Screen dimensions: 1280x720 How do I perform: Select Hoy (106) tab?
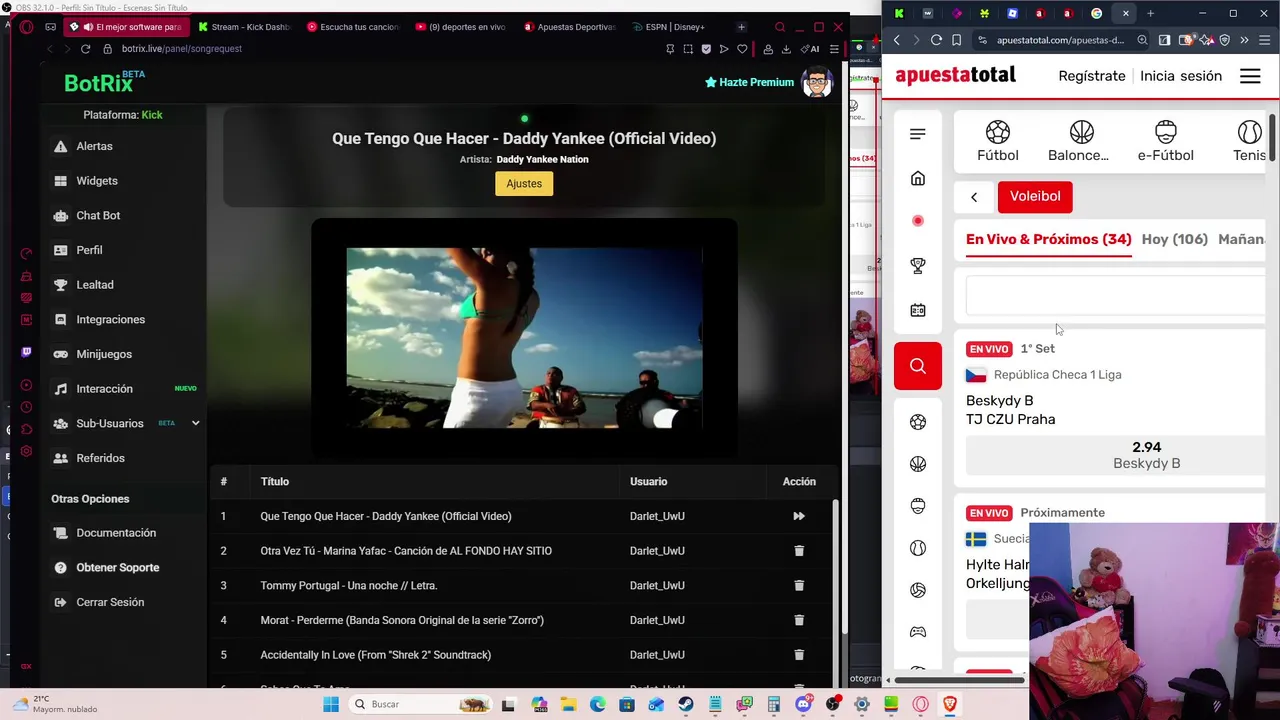point(1175,240)
